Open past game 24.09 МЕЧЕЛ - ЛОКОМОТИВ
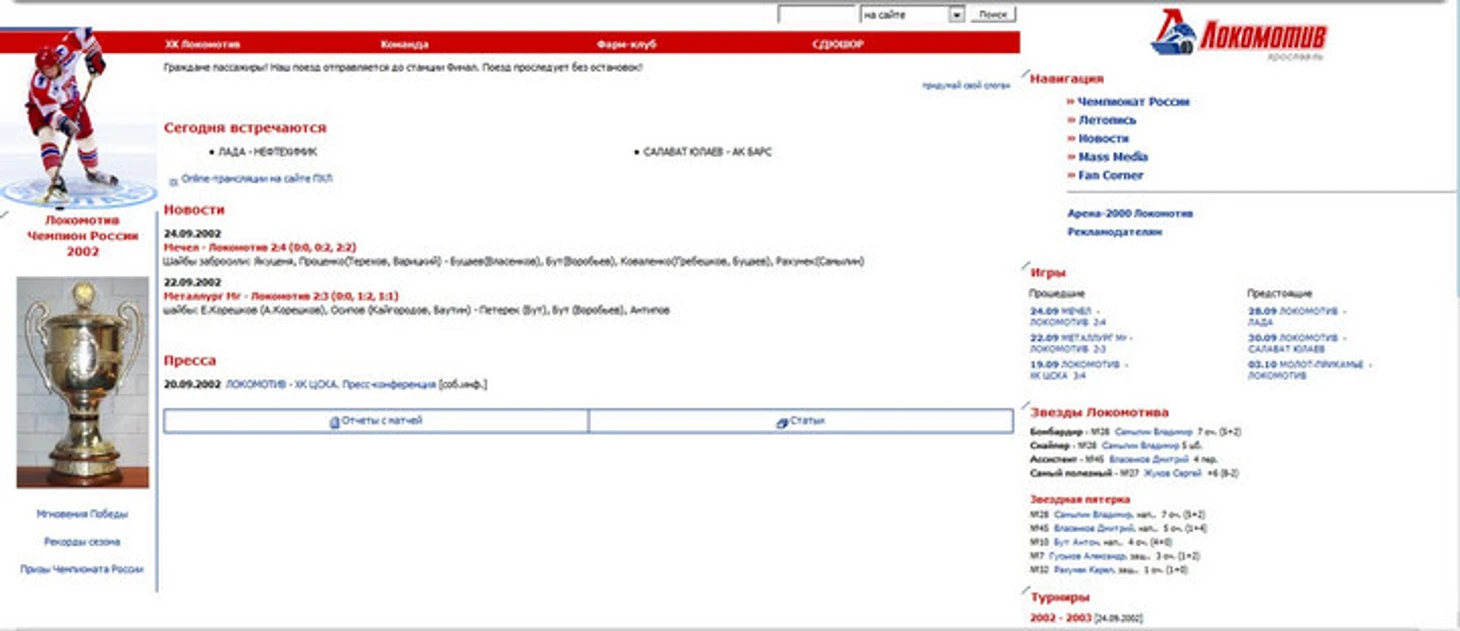The image size is (1460, 631). click(1069, 317)
